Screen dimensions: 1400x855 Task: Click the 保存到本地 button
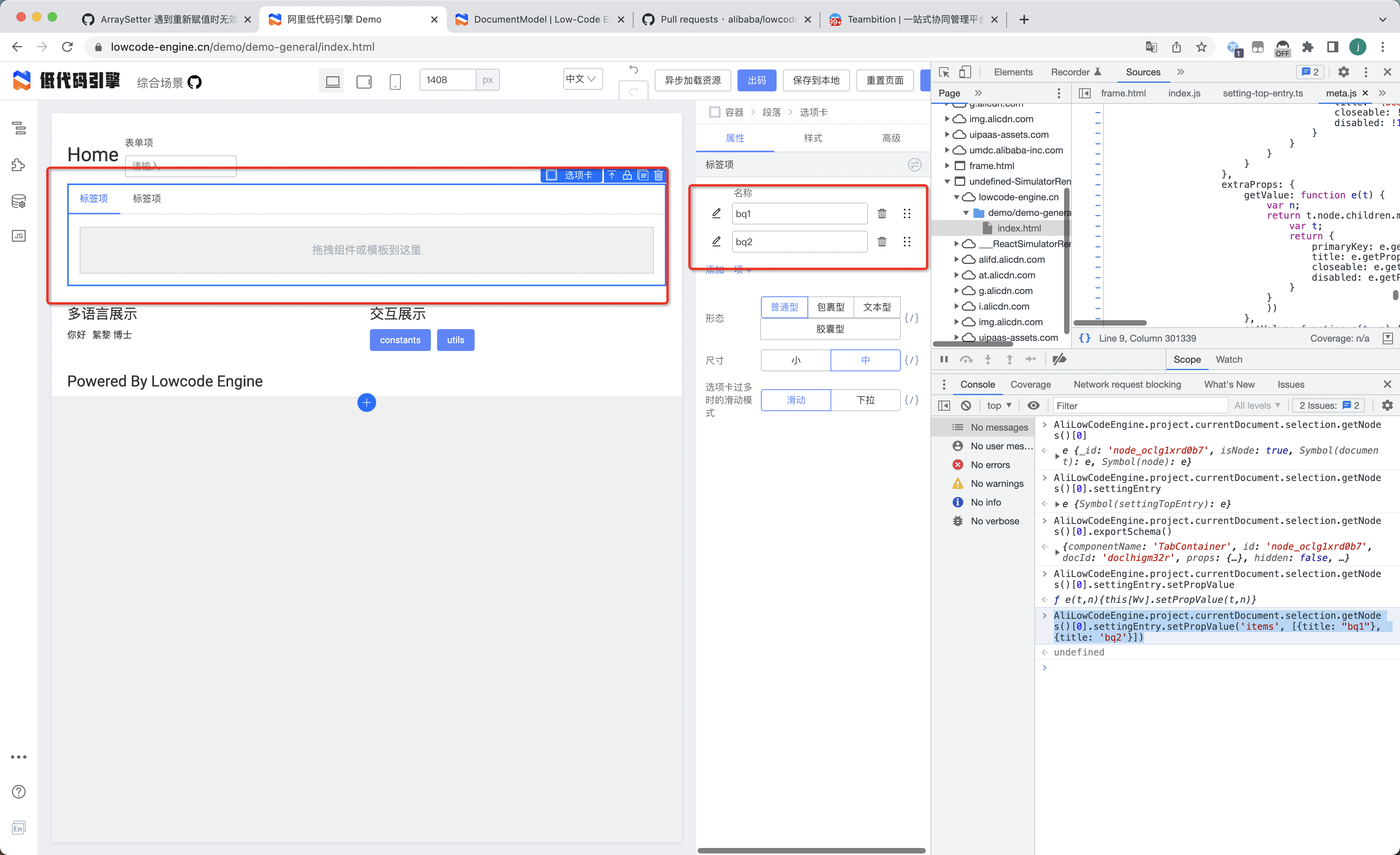point(816,80)
